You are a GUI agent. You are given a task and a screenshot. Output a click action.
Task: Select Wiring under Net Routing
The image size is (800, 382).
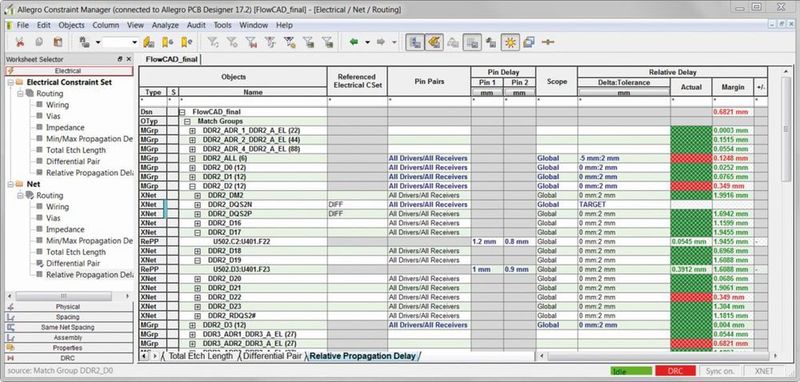tap(57, 207)
